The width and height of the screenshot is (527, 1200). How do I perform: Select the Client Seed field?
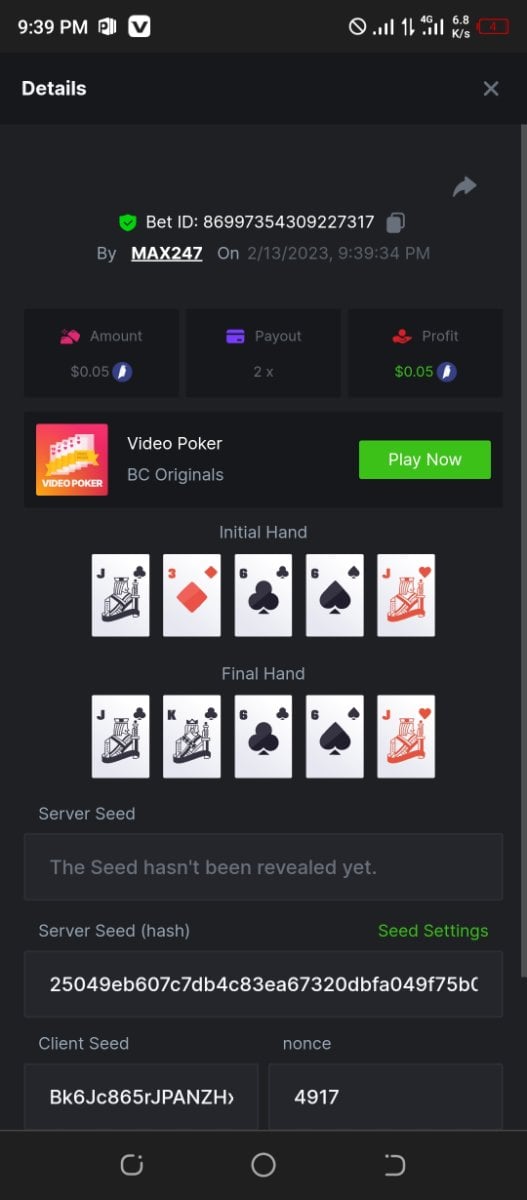tap(141, 1097)
